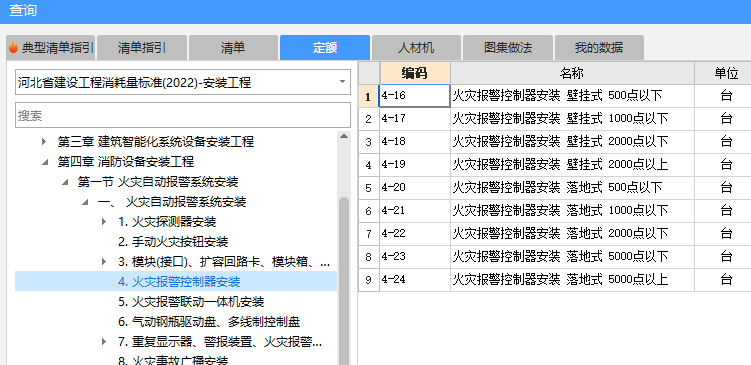The image size is (751, 365).
Task: Select 壁挂式 500点以下 name cell
Action: [x=572, y=96]
